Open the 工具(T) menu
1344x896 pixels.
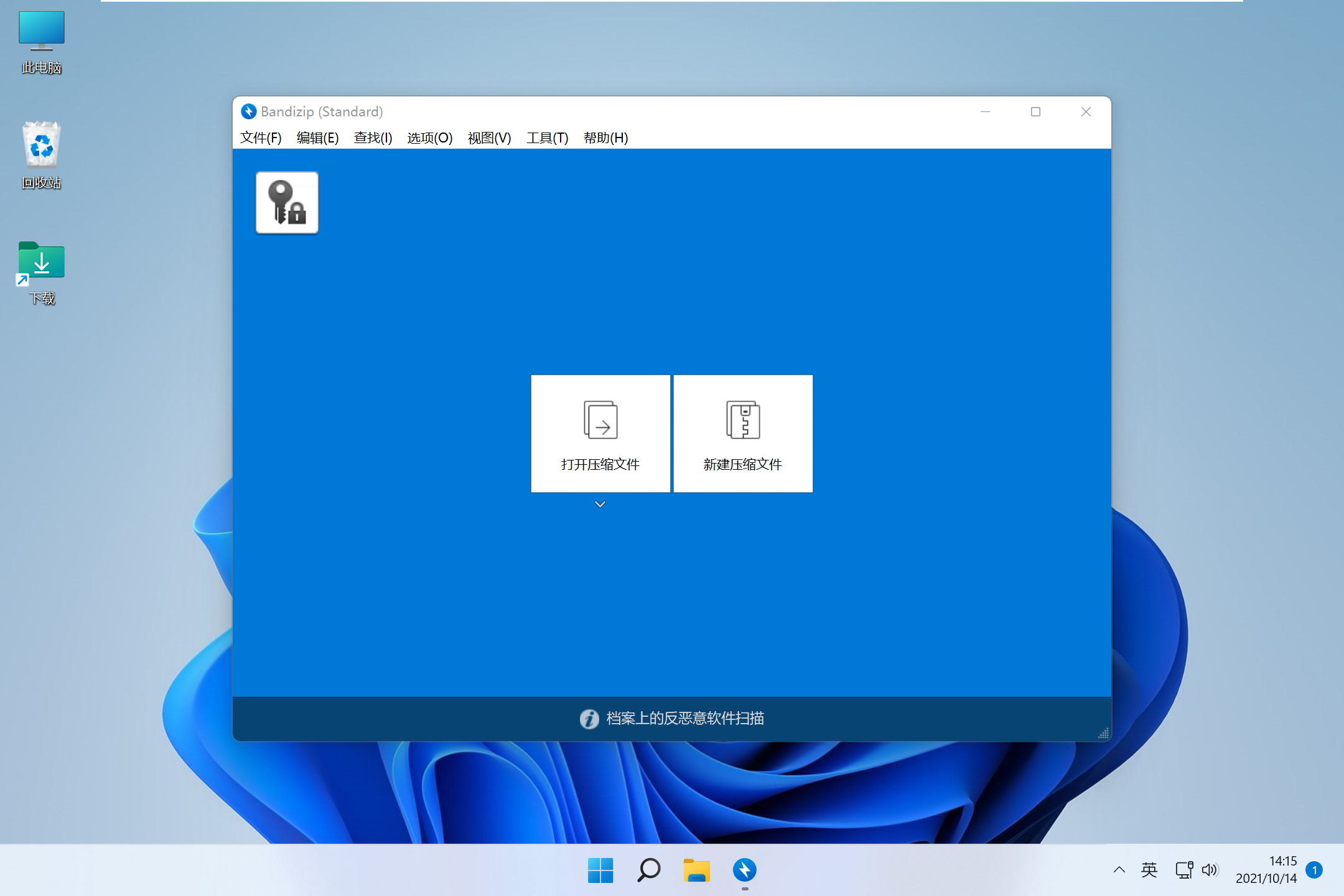pyautogui.click(x=547, y=138)
